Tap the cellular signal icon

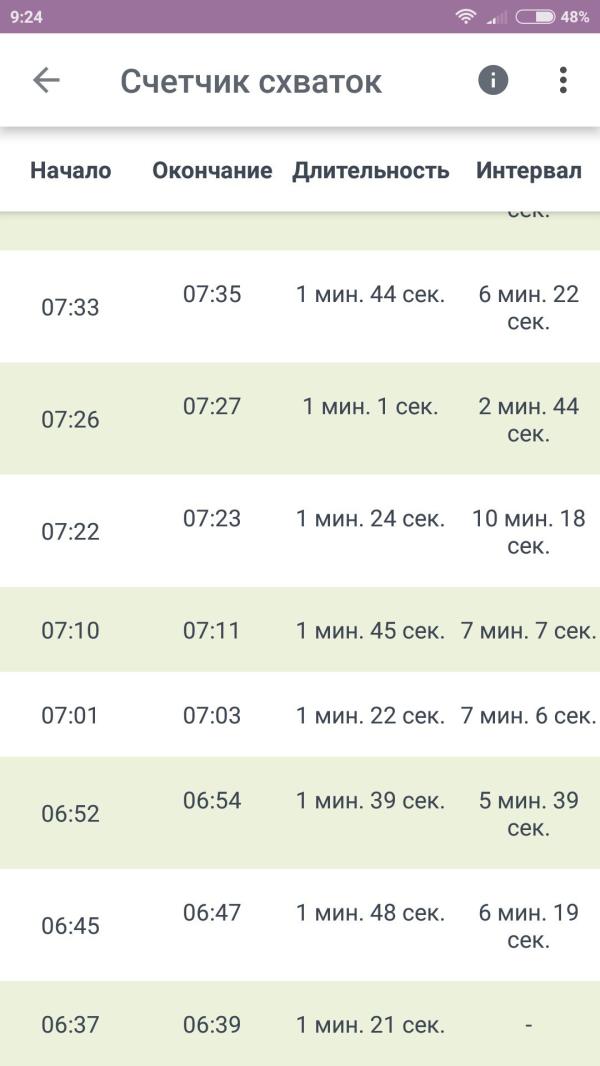click(497, 17)
